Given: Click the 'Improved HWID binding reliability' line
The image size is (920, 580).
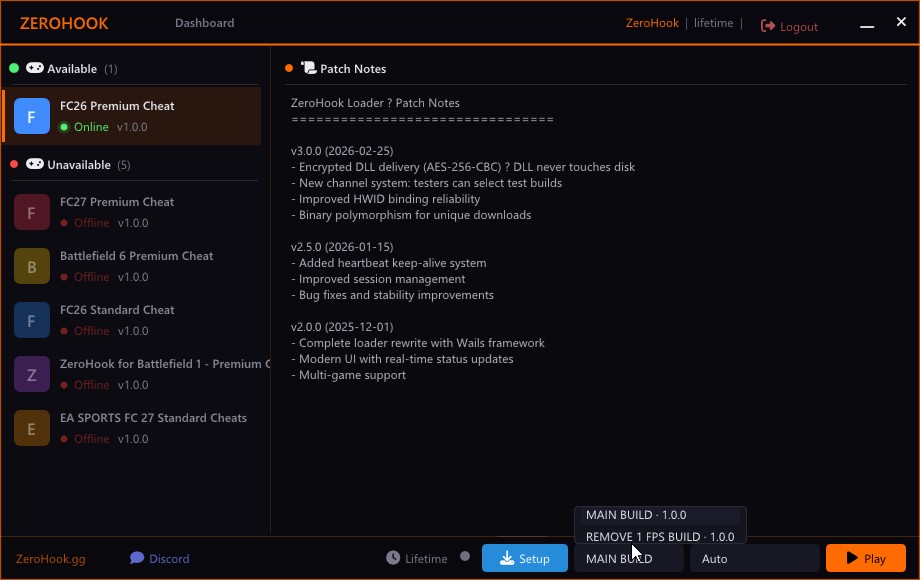Looking at the screenshot, I should 385,199.
